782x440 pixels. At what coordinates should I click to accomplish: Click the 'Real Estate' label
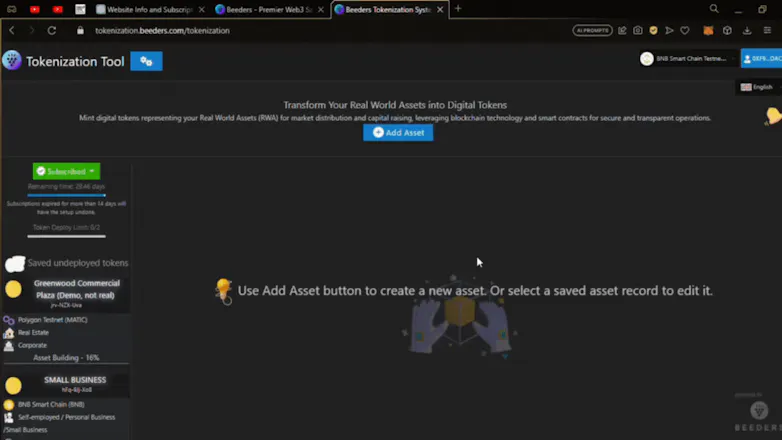tap(33, 333)
